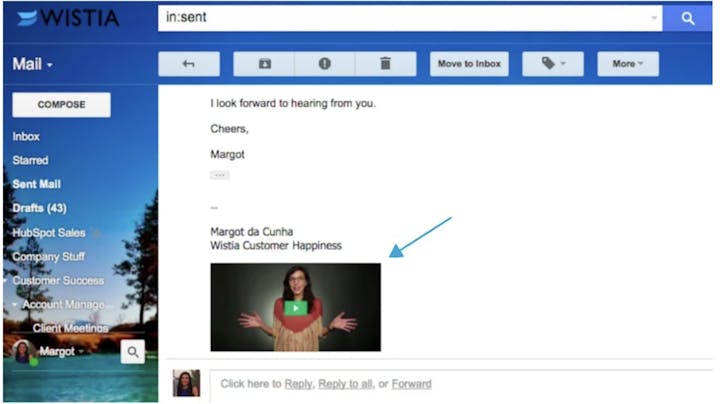Open Drafts (43) folder

point(39,208)
